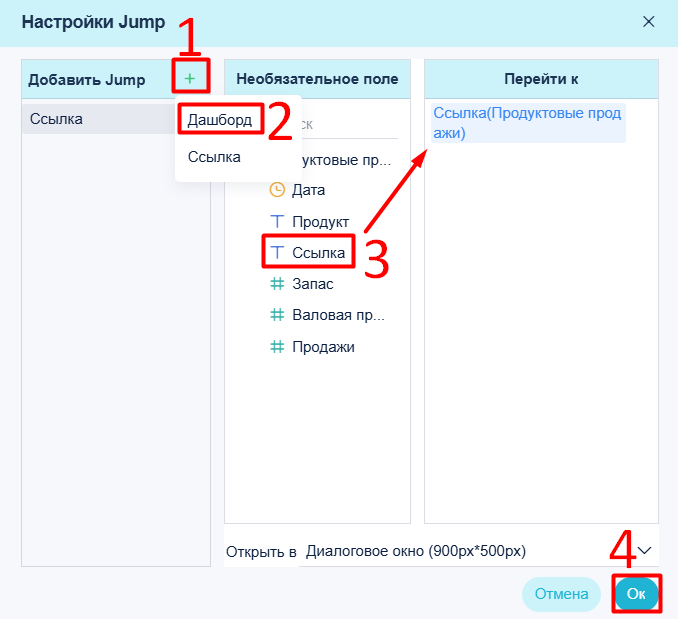Click the Отмена button
The height and width of the screenshot is (619, 678).
point(561,594)
